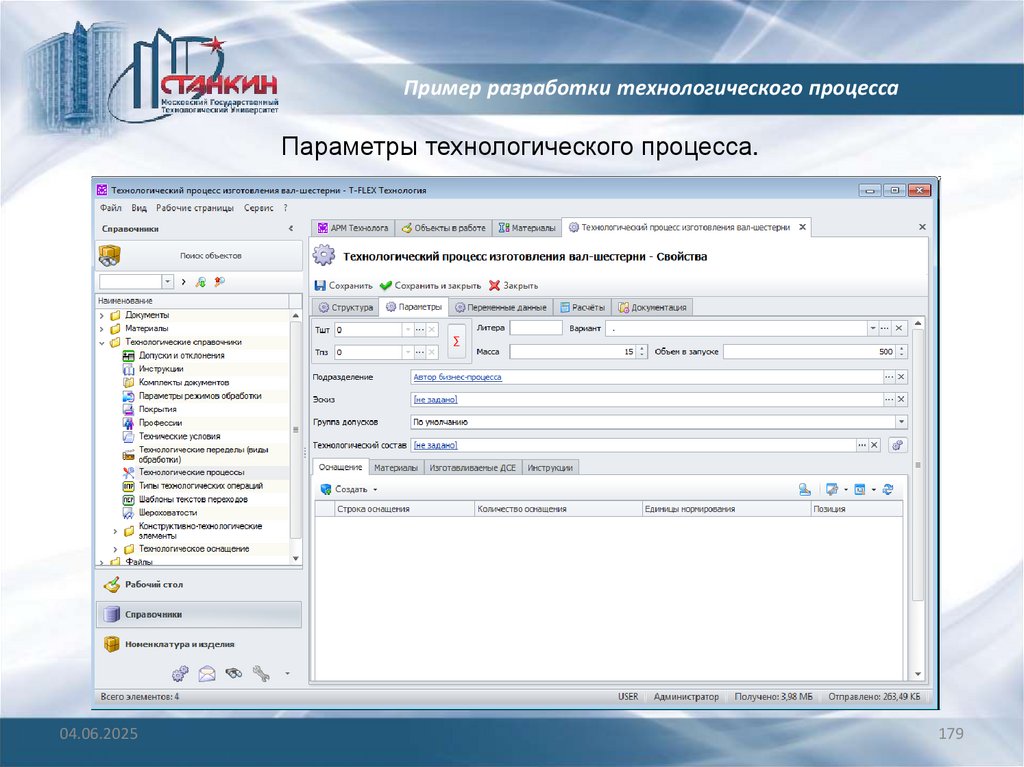Expand Технологическое оснащение folder
Image resolution: width=1024 pixels, height=767 pixels.
point(116,549)
